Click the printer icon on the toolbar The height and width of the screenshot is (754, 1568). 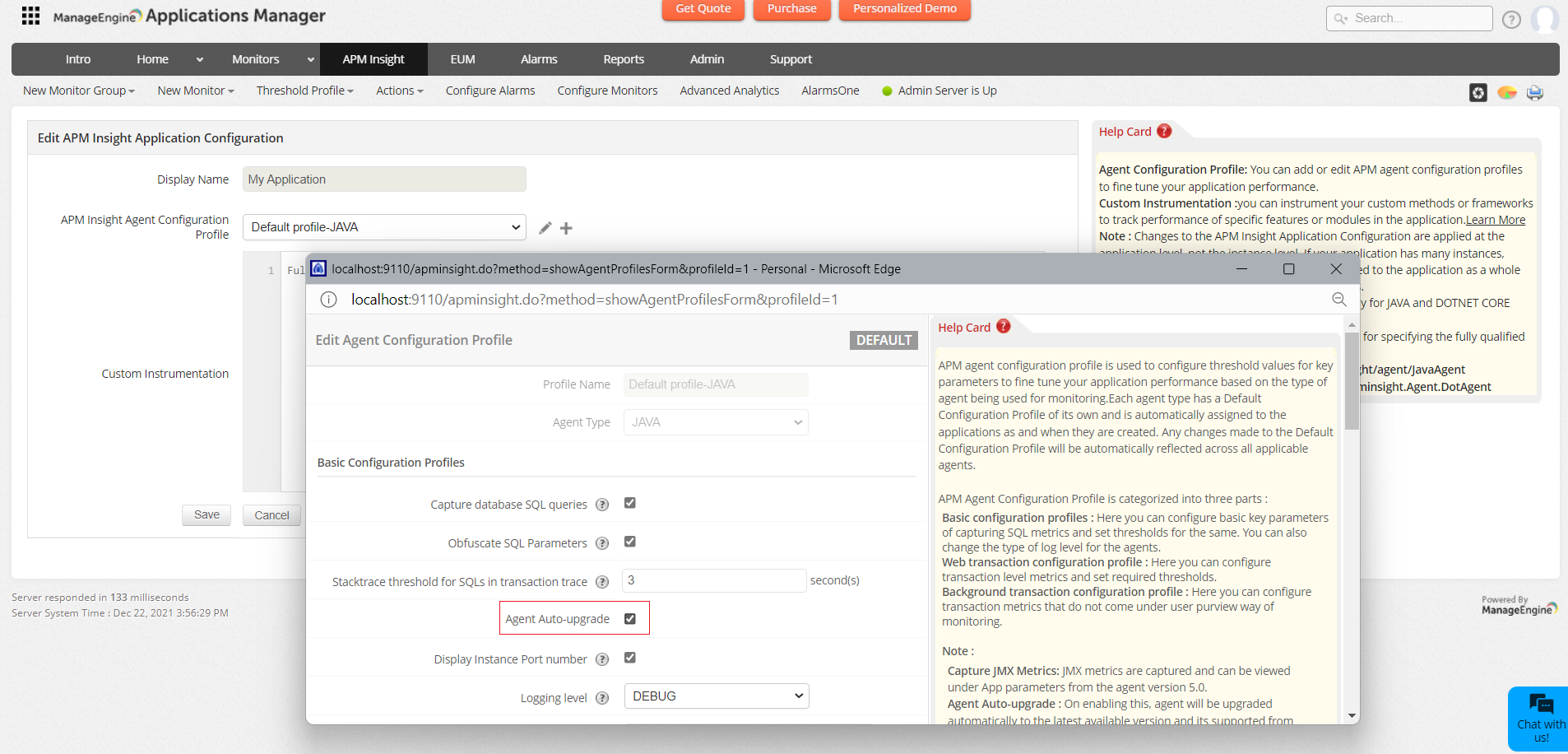(x=1535, y=92)
